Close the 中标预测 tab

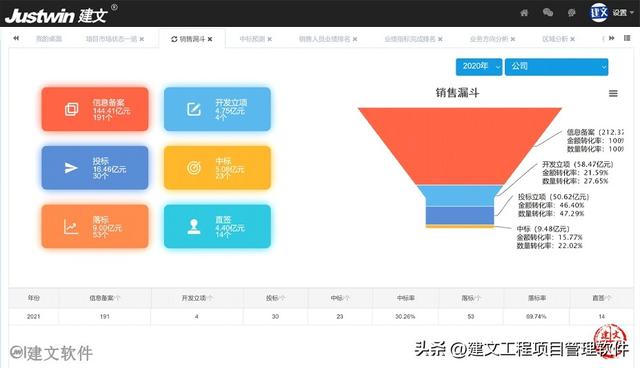269,39
